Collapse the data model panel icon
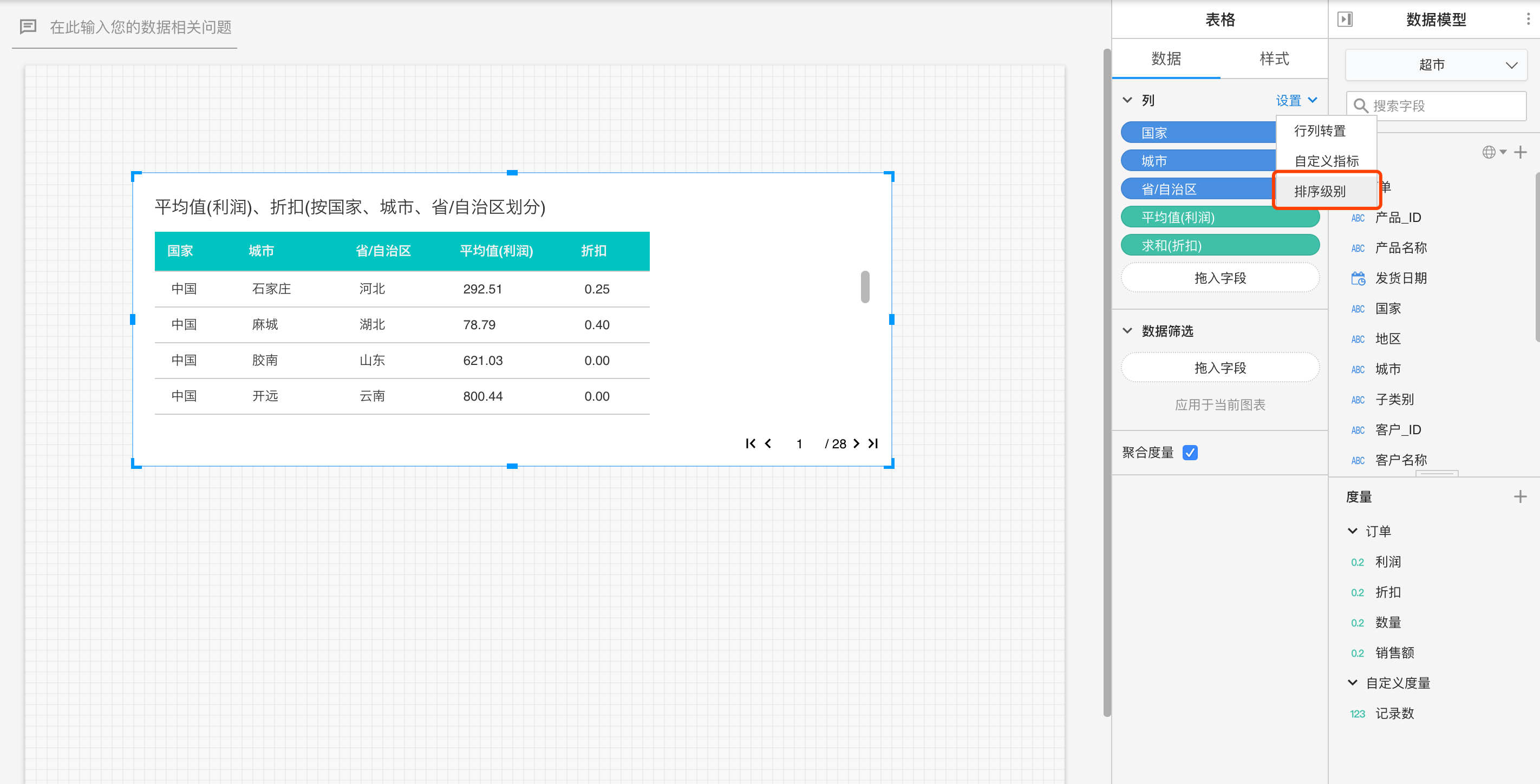The height and width of the screenshot is (784, 1540). coord(1345,19)
